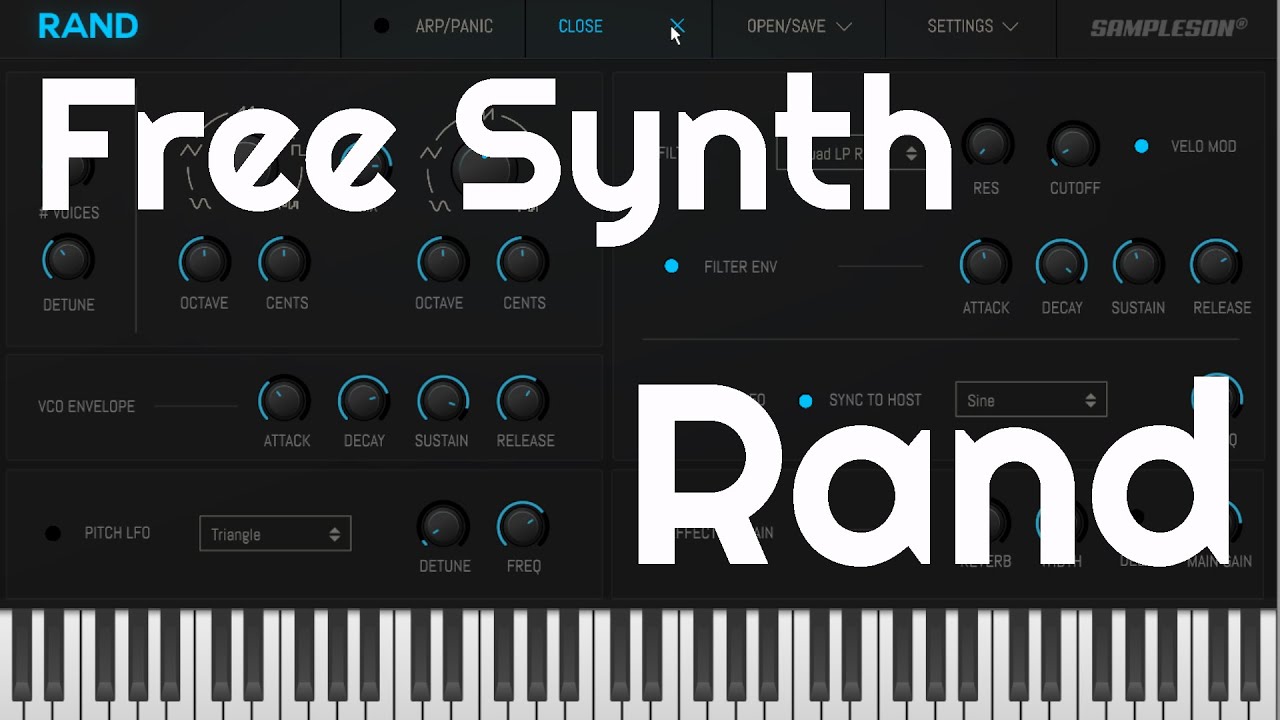Open the SETTINGS dropdown menu
Screen dimensions: 1280x720
coord(972,26)
